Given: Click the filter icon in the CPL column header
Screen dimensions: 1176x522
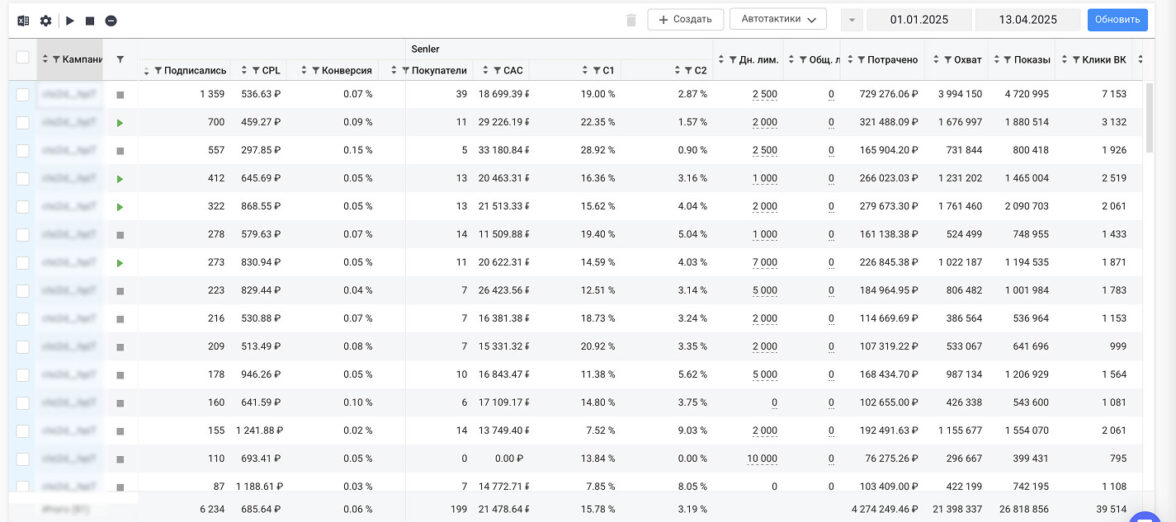Looking at the screenshot, I should pos(256,71).
